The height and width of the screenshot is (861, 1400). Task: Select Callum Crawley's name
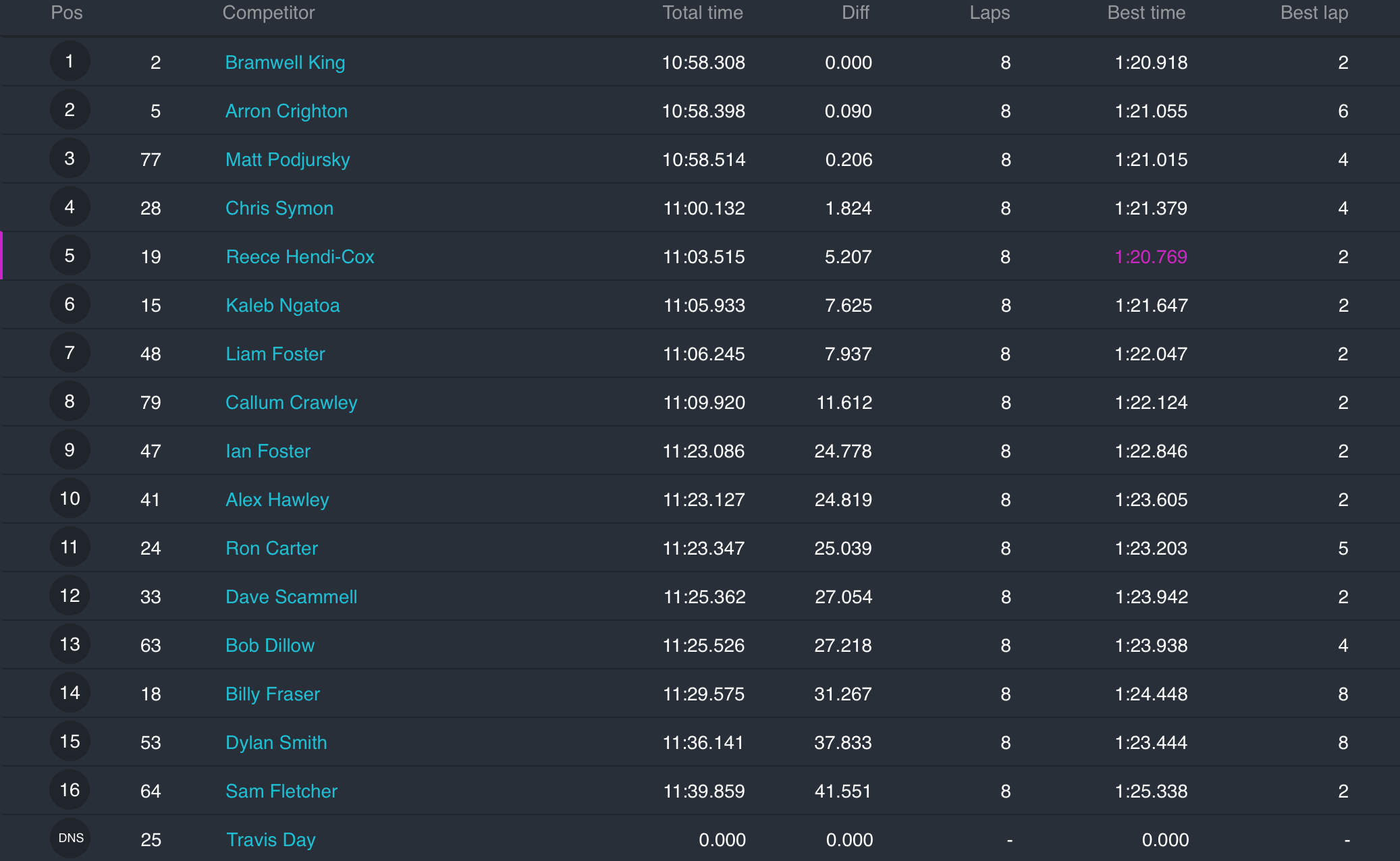click(292, 403)
